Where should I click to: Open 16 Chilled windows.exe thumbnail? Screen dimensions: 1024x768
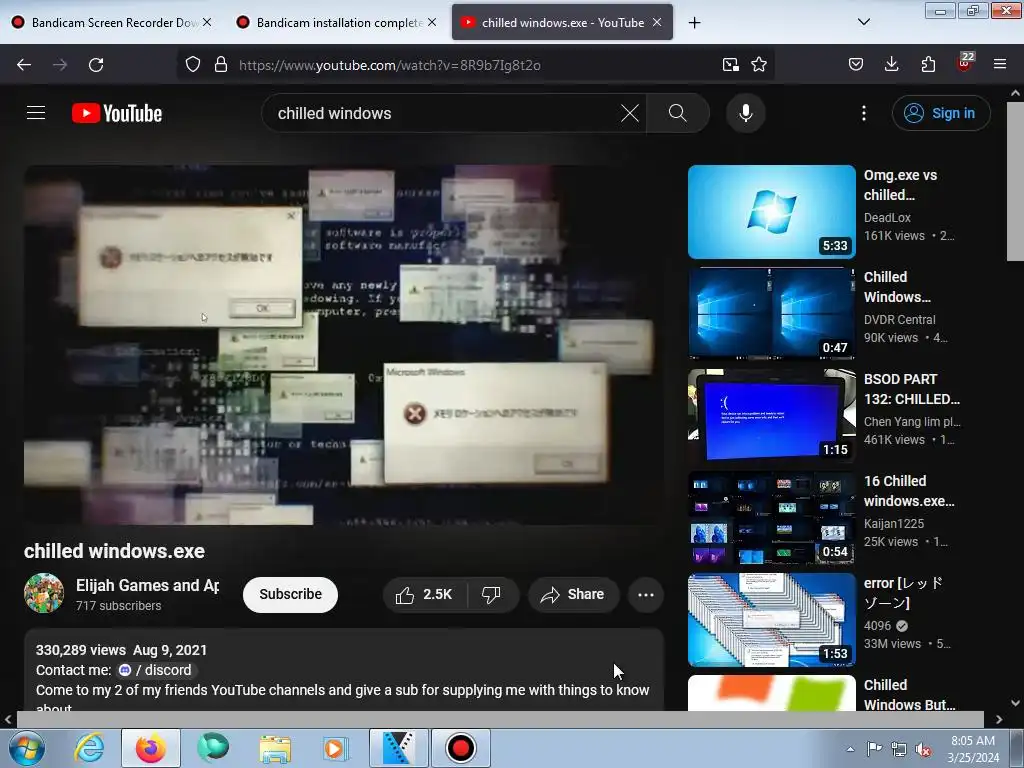[x=772, y=518]
